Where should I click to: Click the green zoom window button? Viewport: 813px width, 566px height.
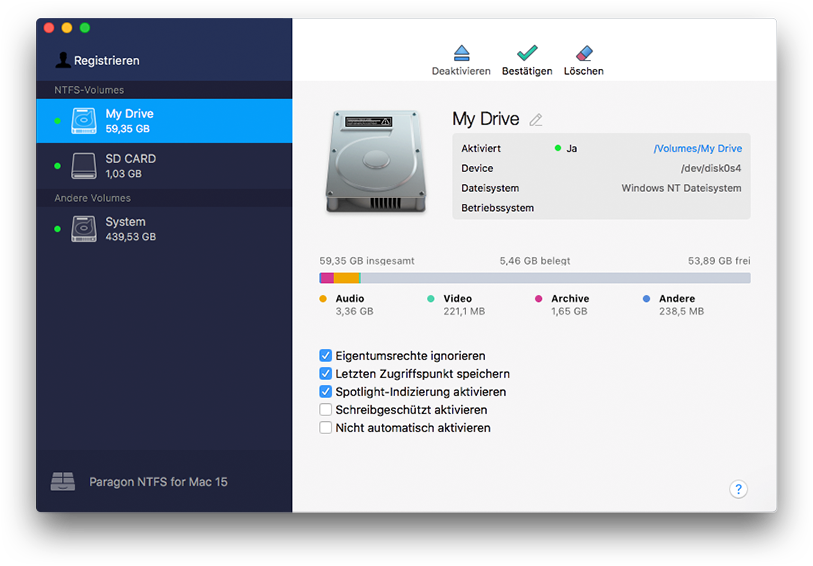(x=85, y=27)
